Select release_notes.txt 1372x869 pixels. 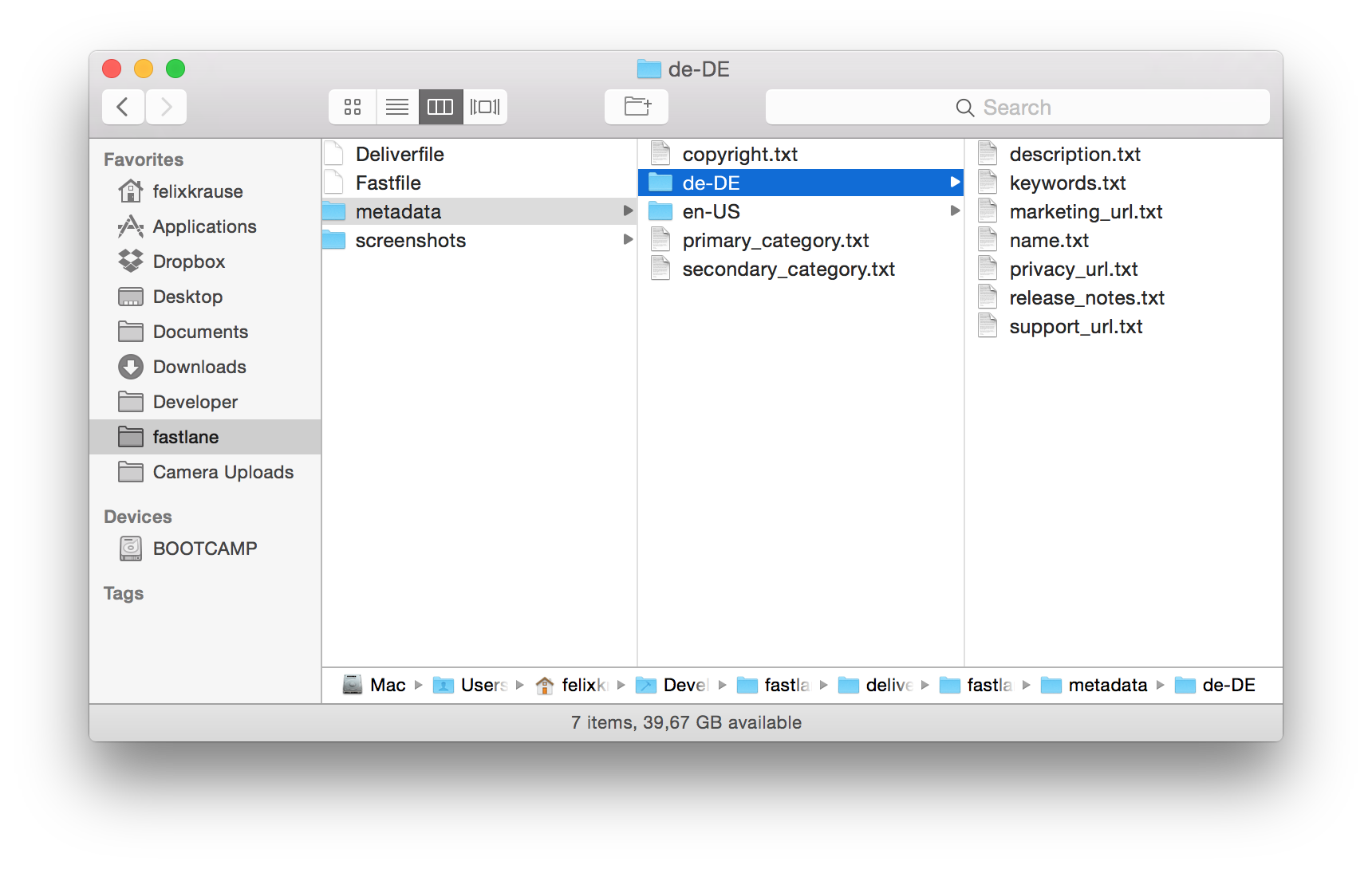click(x=1123, y=297)
